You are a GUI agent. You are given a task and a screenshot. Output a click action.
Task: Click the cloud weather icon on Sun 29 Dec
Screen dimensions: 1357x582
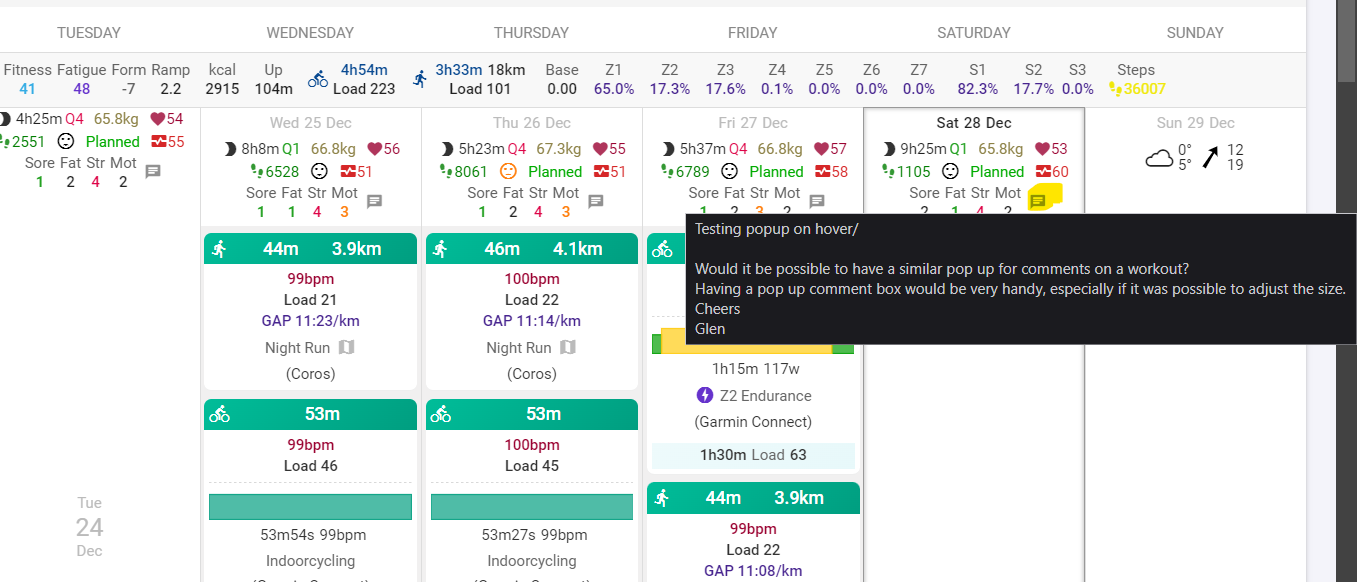1159,158
